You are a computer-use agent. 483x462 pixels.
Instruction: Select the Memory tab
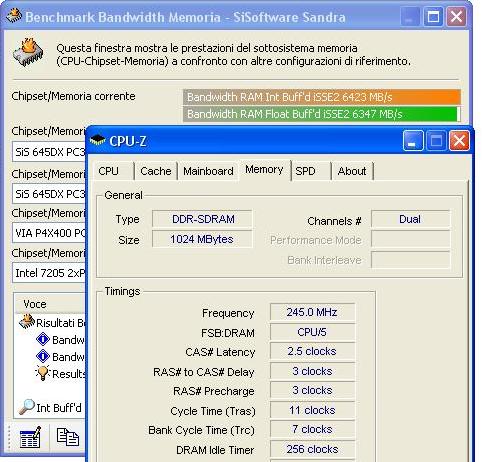[x=264, y=170]
